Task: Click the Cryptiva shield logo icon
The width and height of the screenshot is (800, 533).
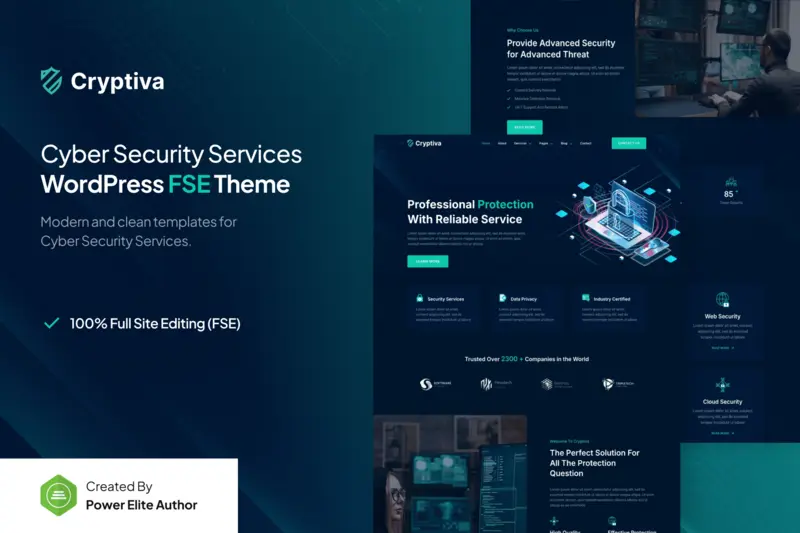Action: click(51, 81)
